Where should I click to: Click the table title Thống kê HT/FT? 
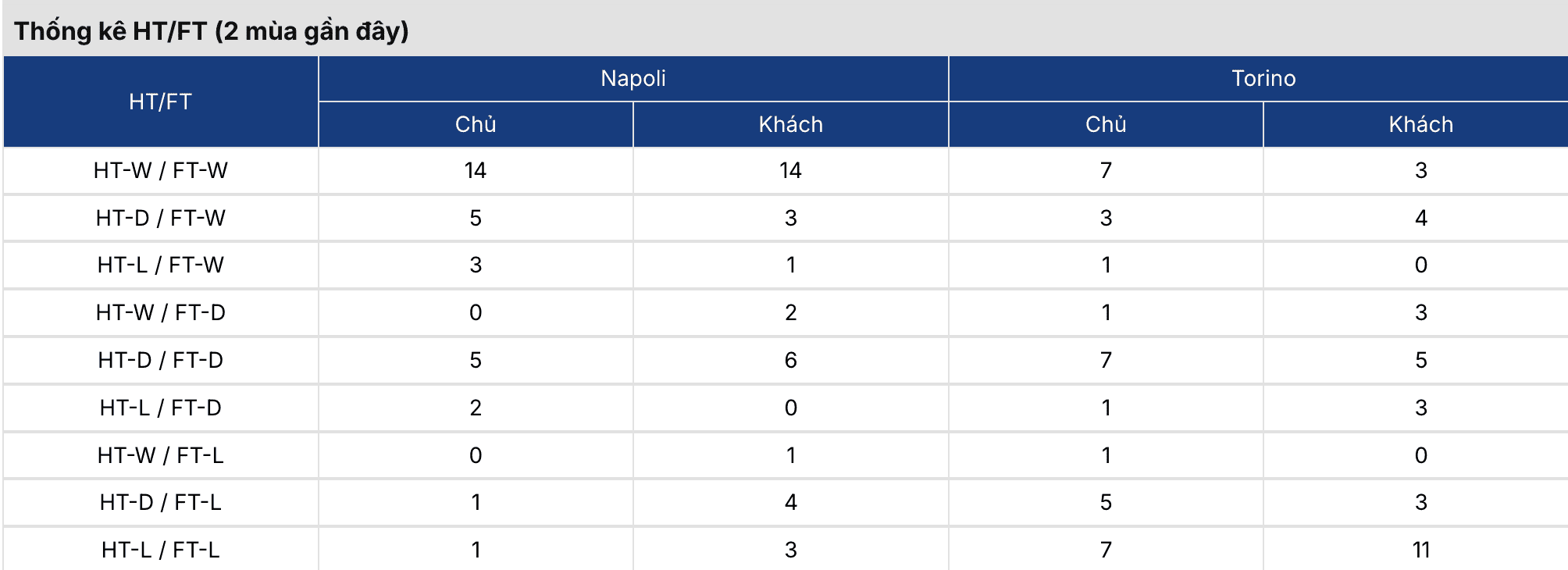pos(211,31)
